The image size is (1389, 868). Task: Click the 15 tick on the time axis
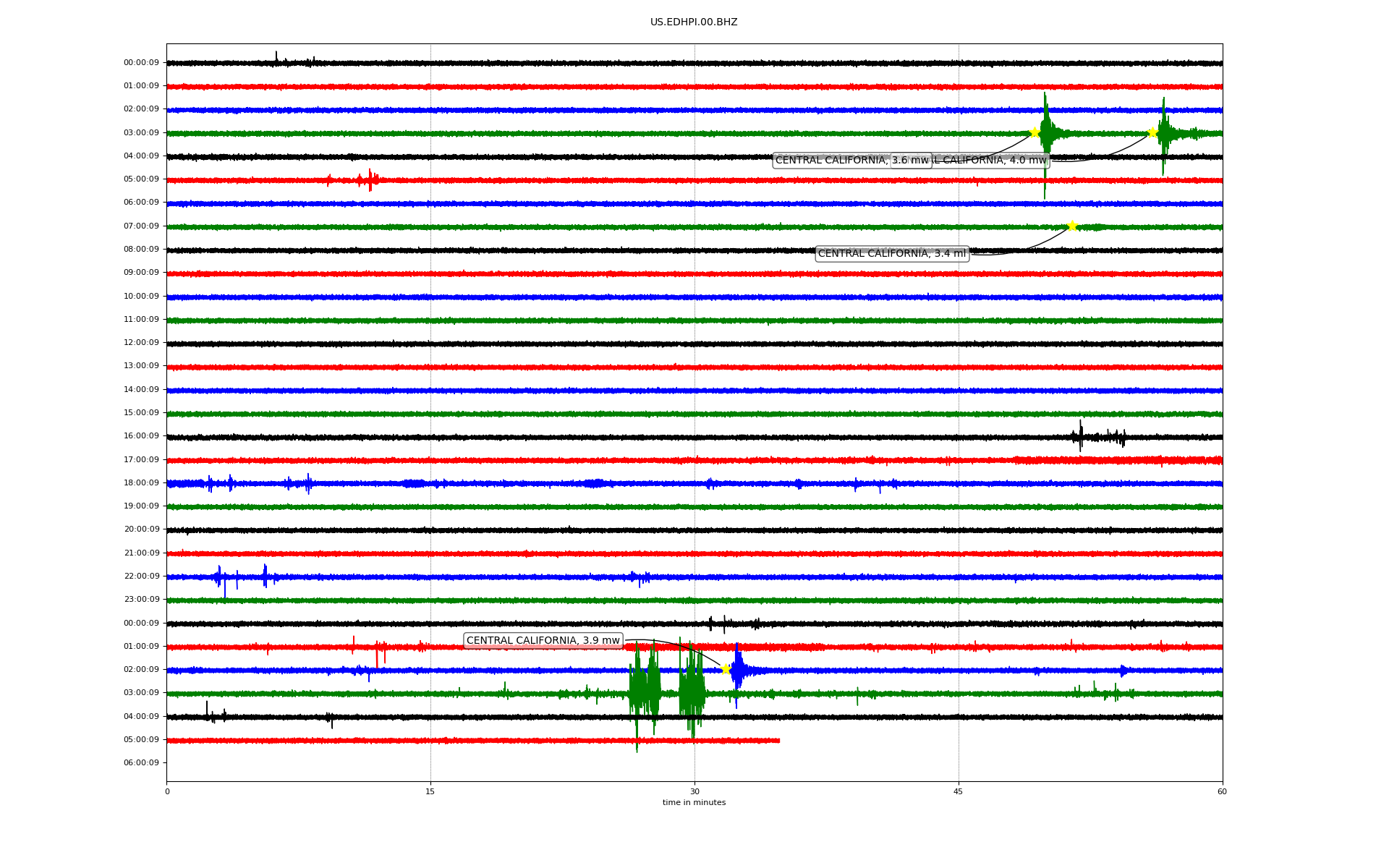(430, 791)
